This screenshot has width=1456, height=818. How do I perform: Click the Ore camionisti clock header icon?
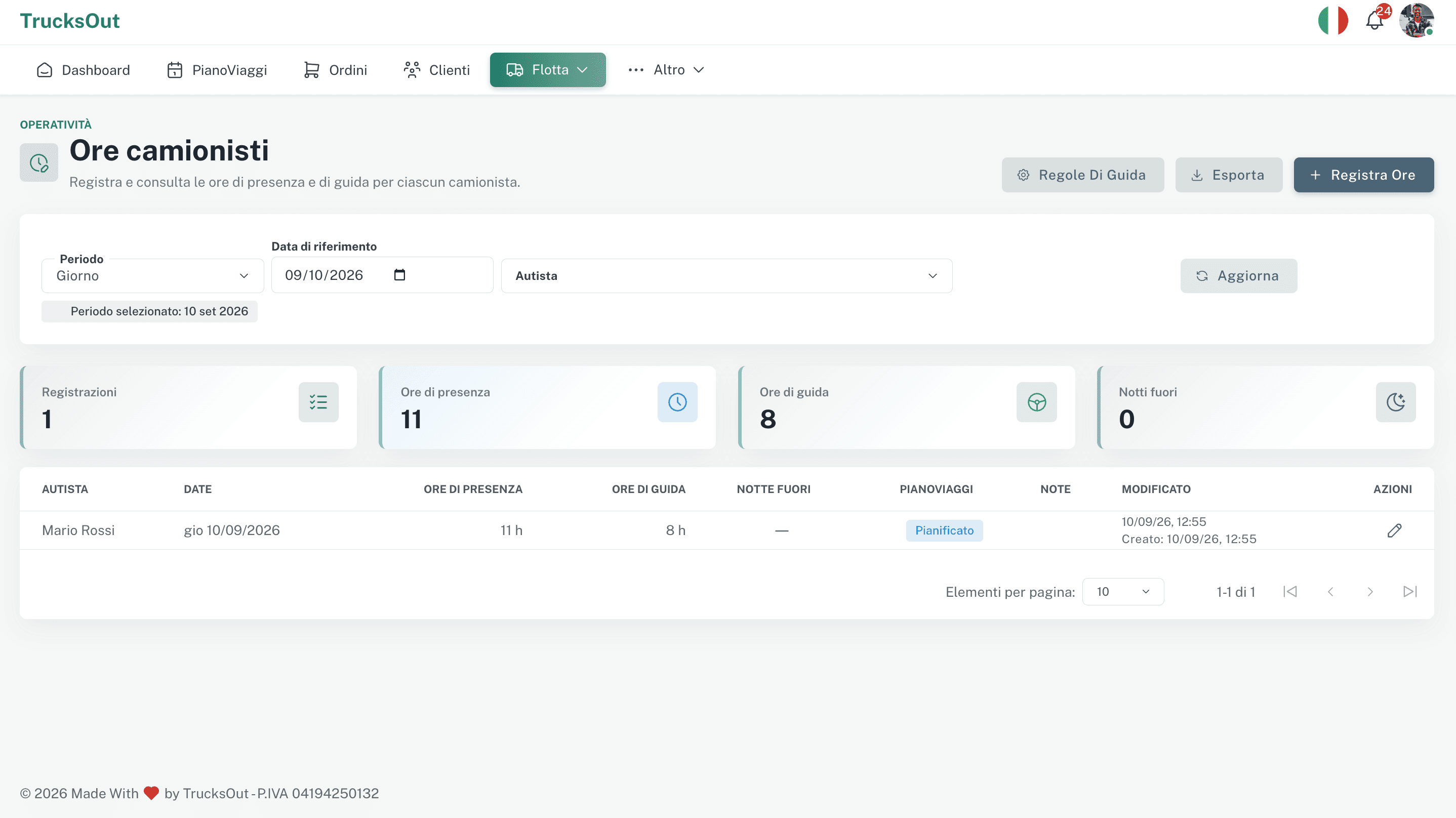pos(39,163)
